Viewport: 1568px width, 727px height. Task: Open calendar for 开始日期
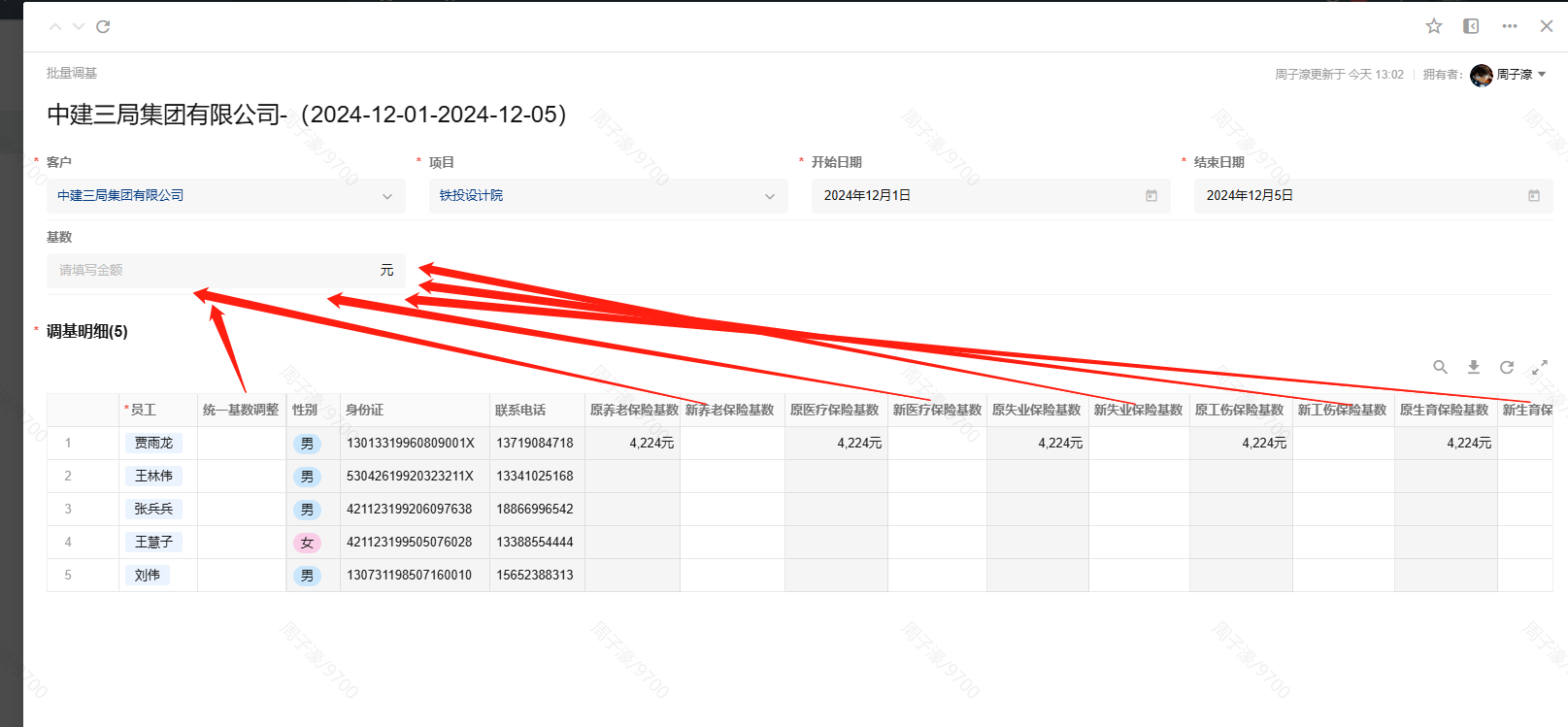[1151, 196]
